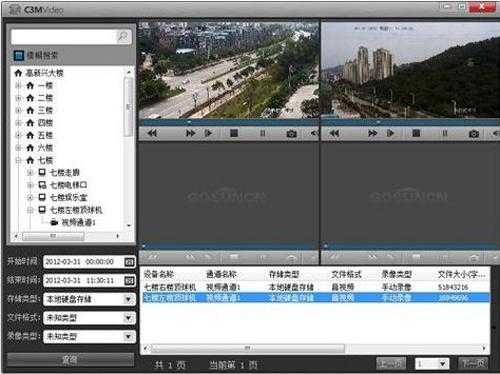
Task: Expand the 七楼走廊 device node
Action: tap(30, 173)
